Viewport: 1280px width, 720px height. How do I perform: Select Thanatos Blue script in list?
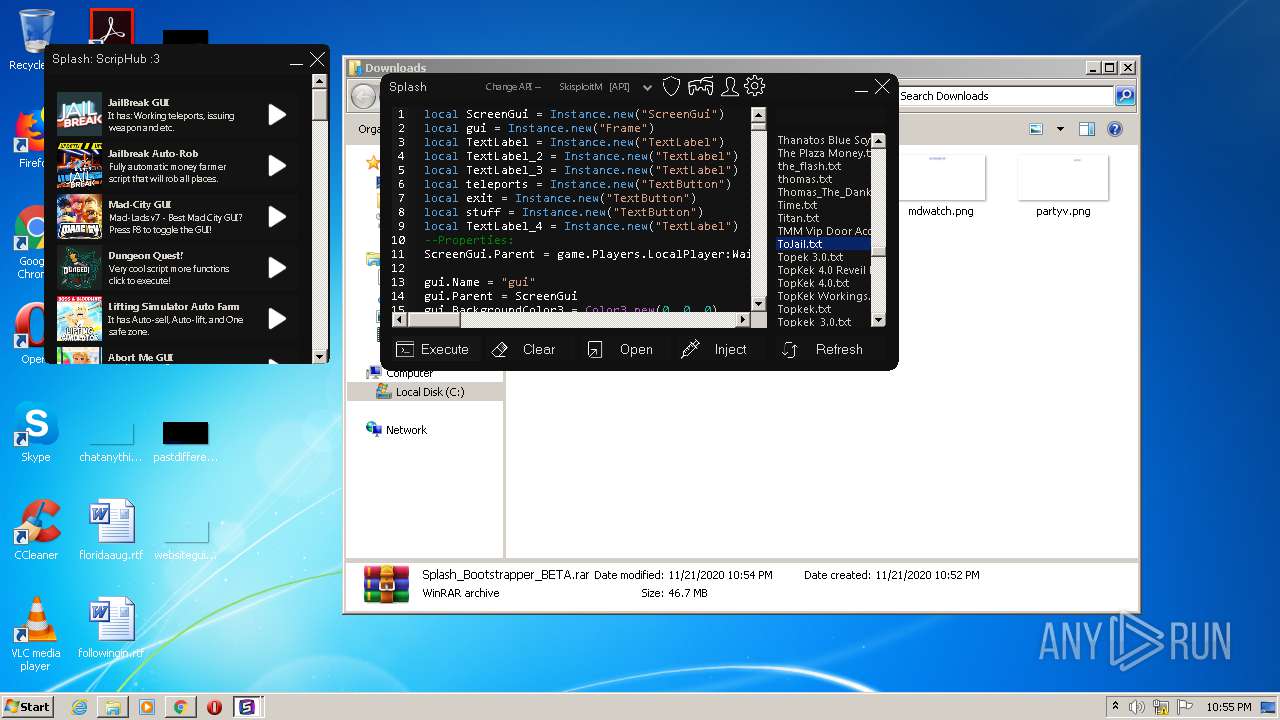click(823, 140)
